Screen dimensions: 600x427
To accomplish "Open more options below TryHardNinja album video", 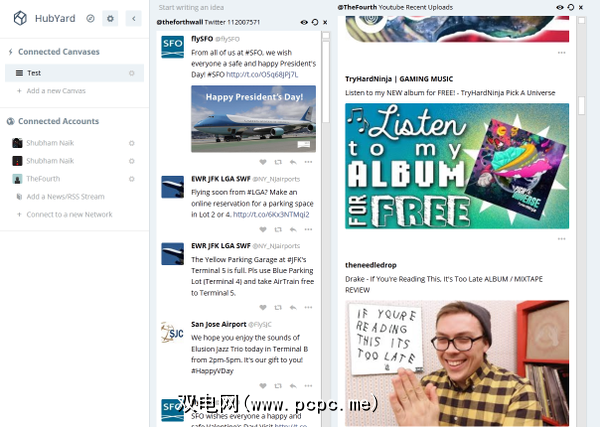I will pyautogui.click(x=561, y=239).
